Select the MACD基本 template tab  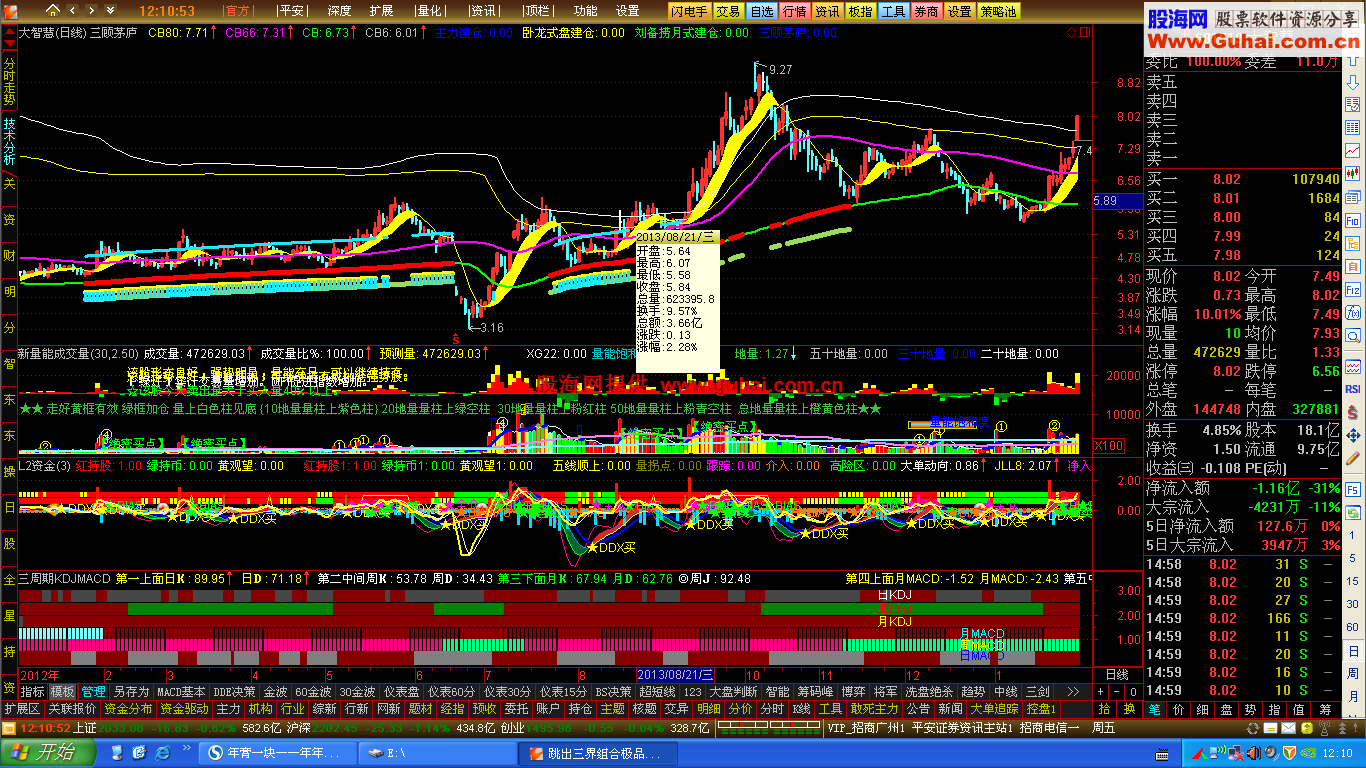(181, 691)
